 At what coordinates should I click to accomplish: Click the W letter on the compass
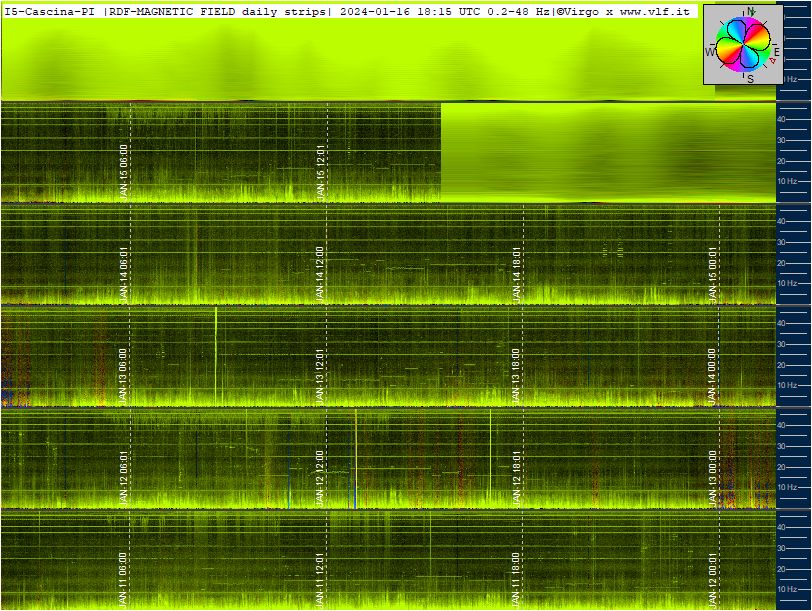click(x=710, y=52)
